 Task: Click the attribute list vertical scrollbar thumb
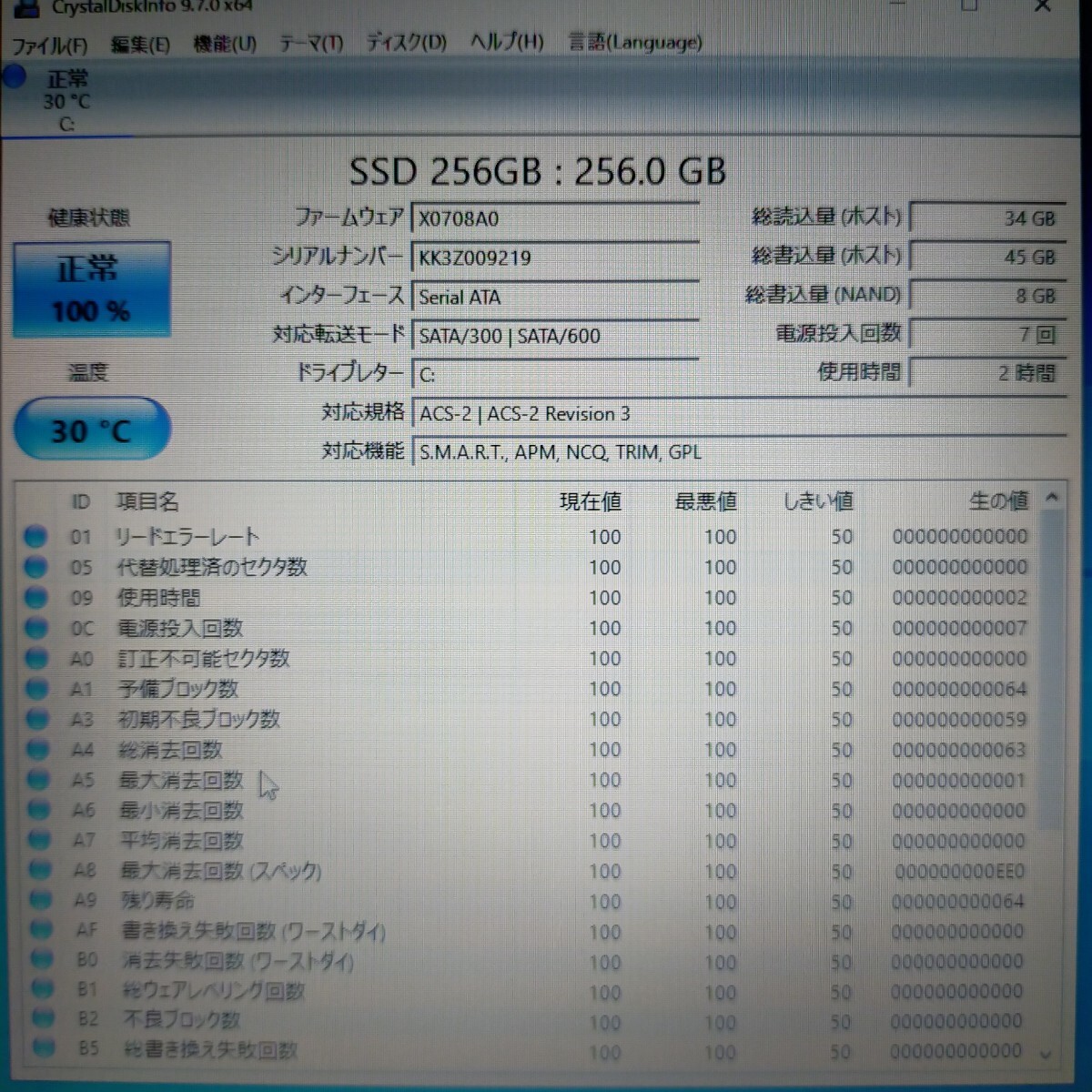(1050, 669)
